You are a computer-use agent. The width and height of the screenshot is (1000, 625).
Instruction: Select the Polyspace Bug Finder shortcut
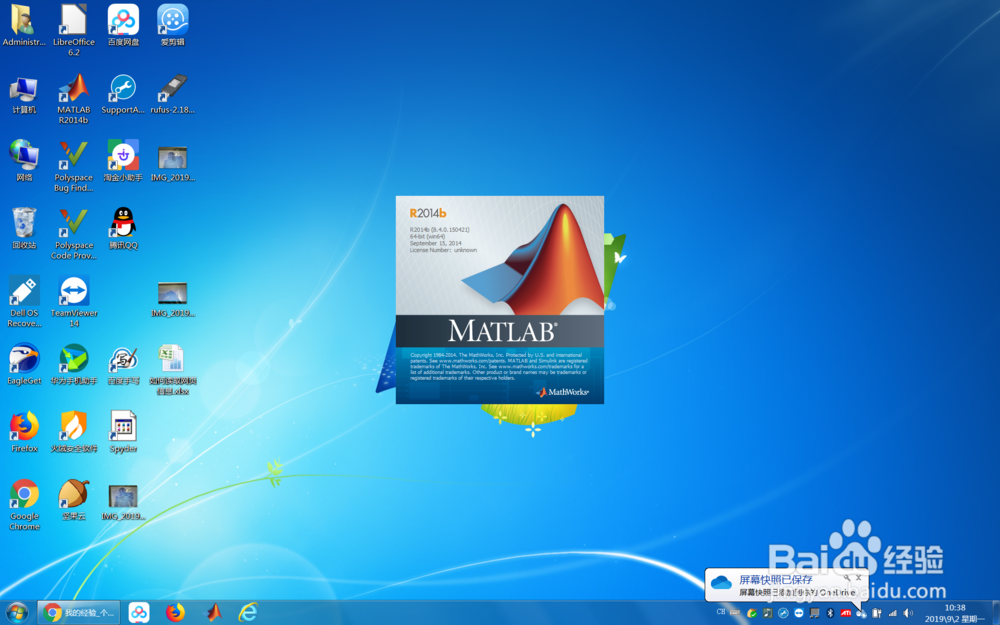point(73,166)
